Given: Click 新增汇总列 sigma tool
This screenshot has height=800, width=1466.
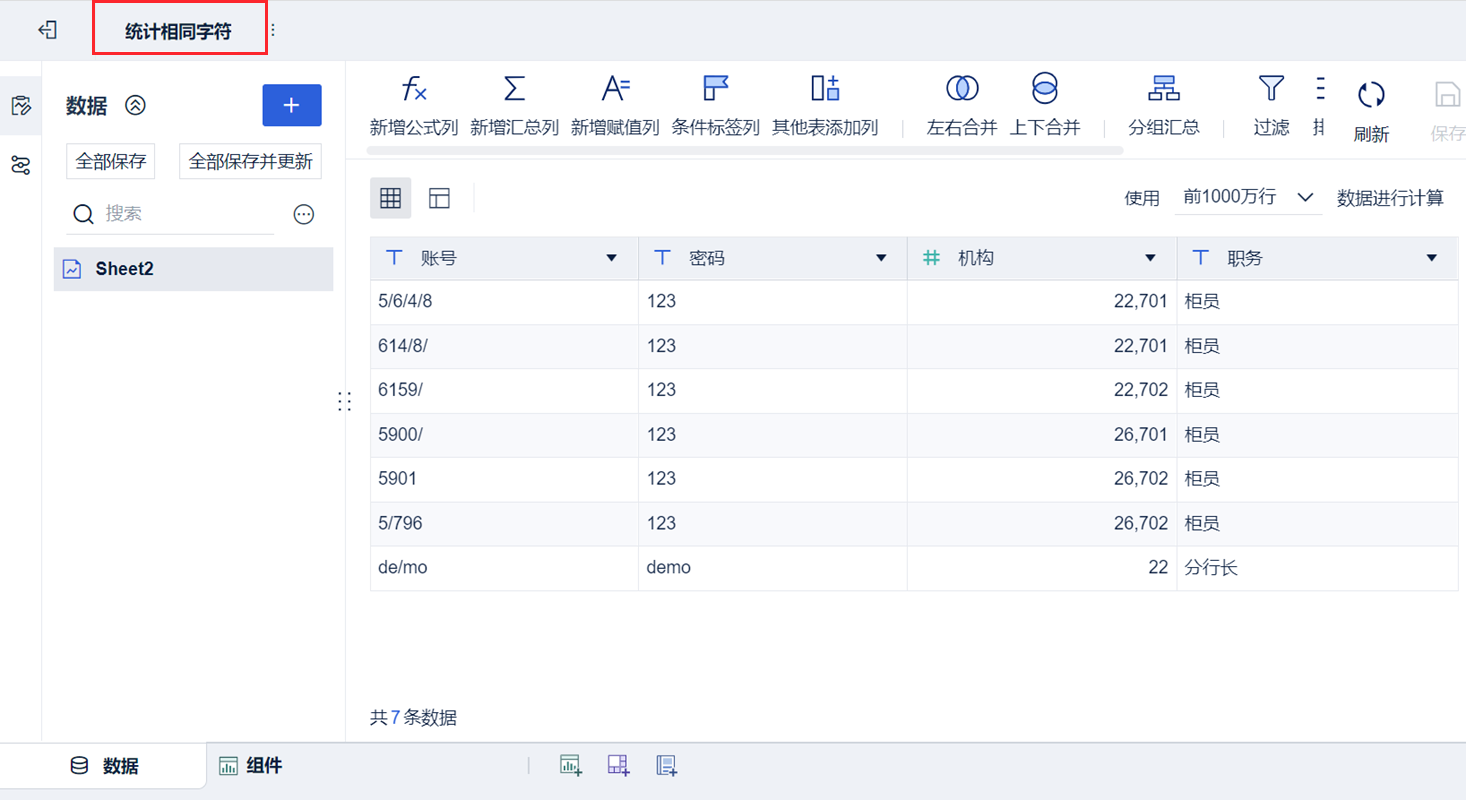Looking at the screenshot, I should pos(514,105).
